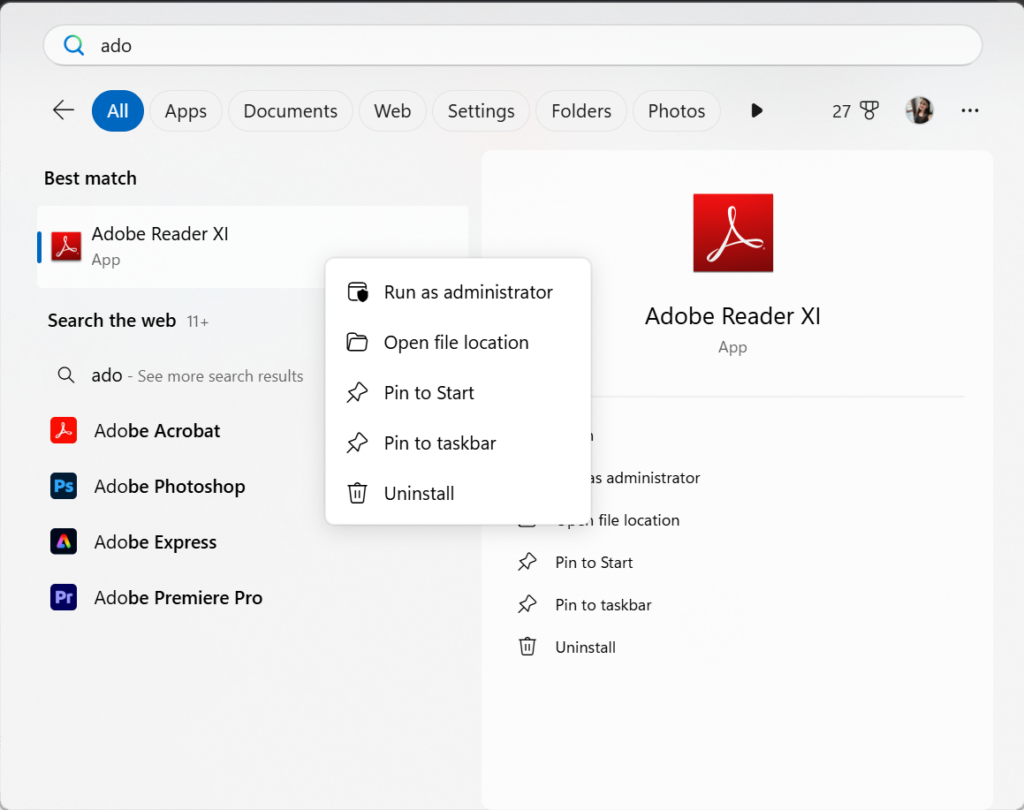Click the shield icon beside Run as administrator

coord(357,292)
